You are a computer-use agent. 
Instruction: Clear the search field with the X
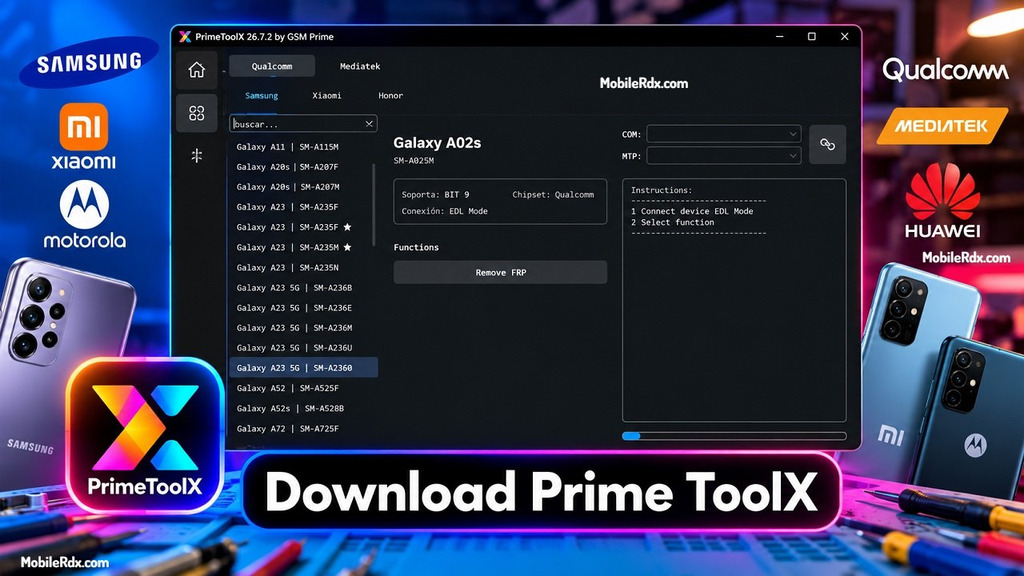click(x=369, y=123)
